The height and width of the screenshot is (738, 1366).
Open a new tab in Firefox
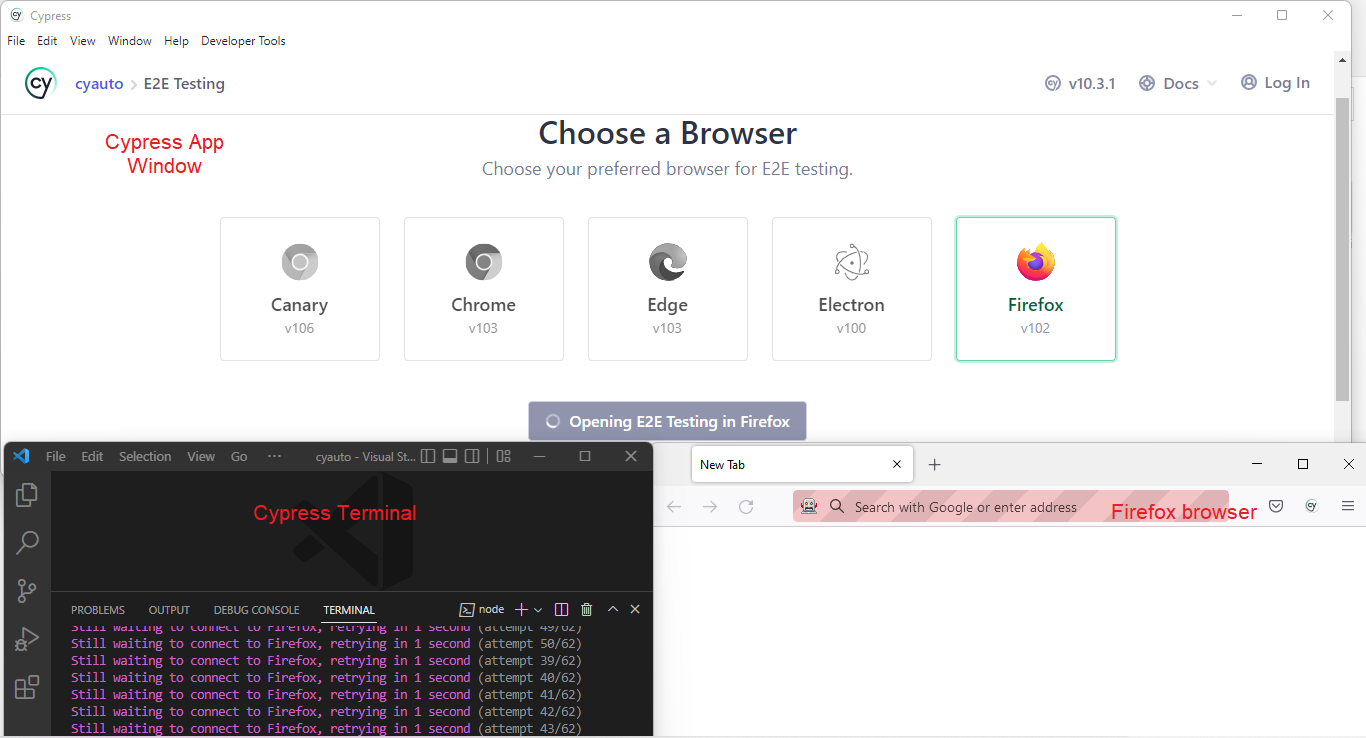tap(934, 464)
